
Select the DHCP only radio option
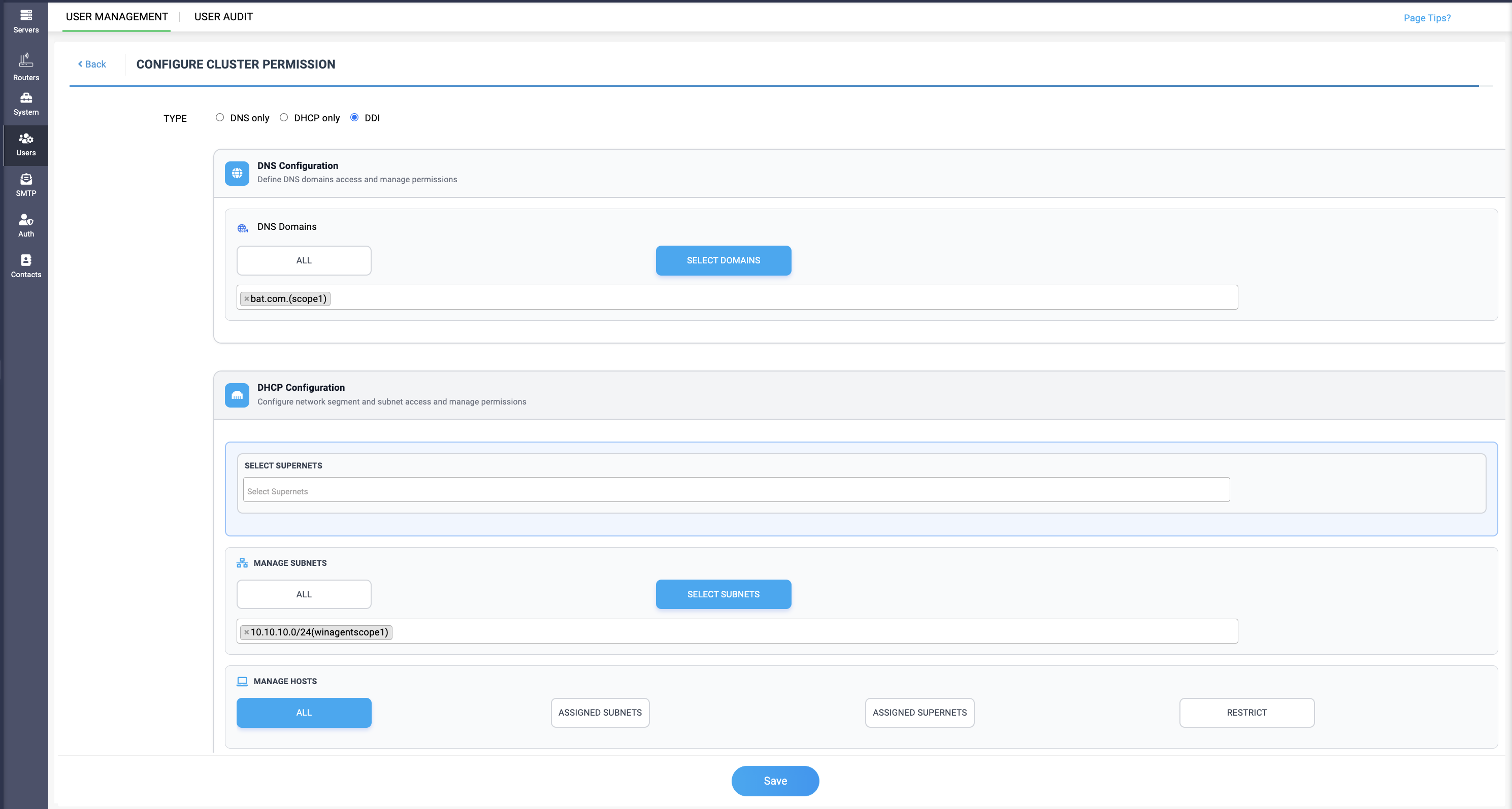(283, 117)
